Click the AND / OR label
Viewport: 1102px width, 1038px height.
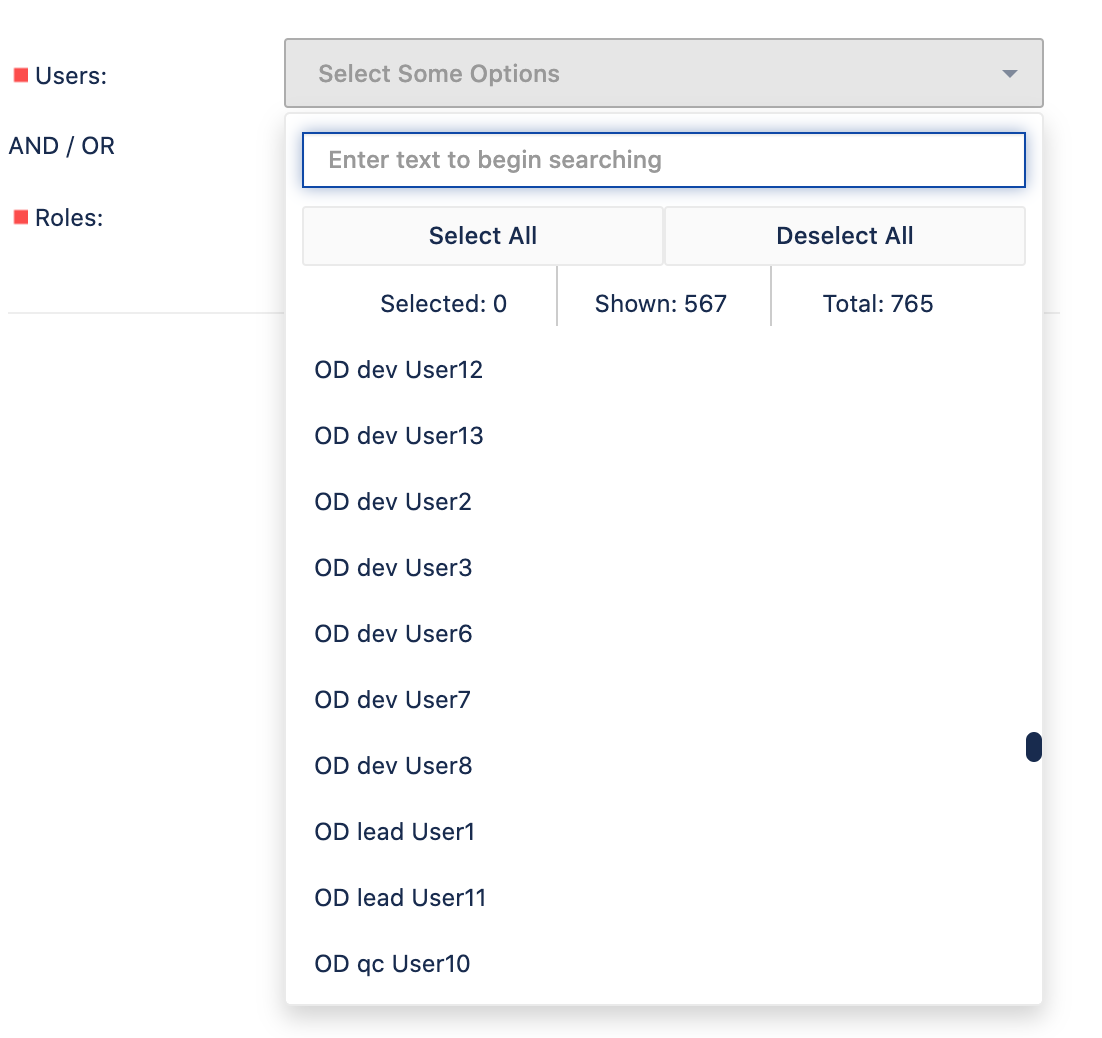coord(61,146)
